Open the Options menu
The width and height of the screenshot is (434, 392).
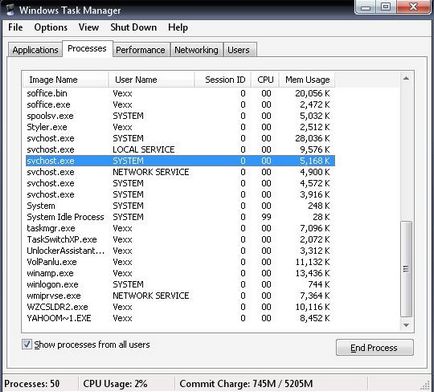(51, 27)
